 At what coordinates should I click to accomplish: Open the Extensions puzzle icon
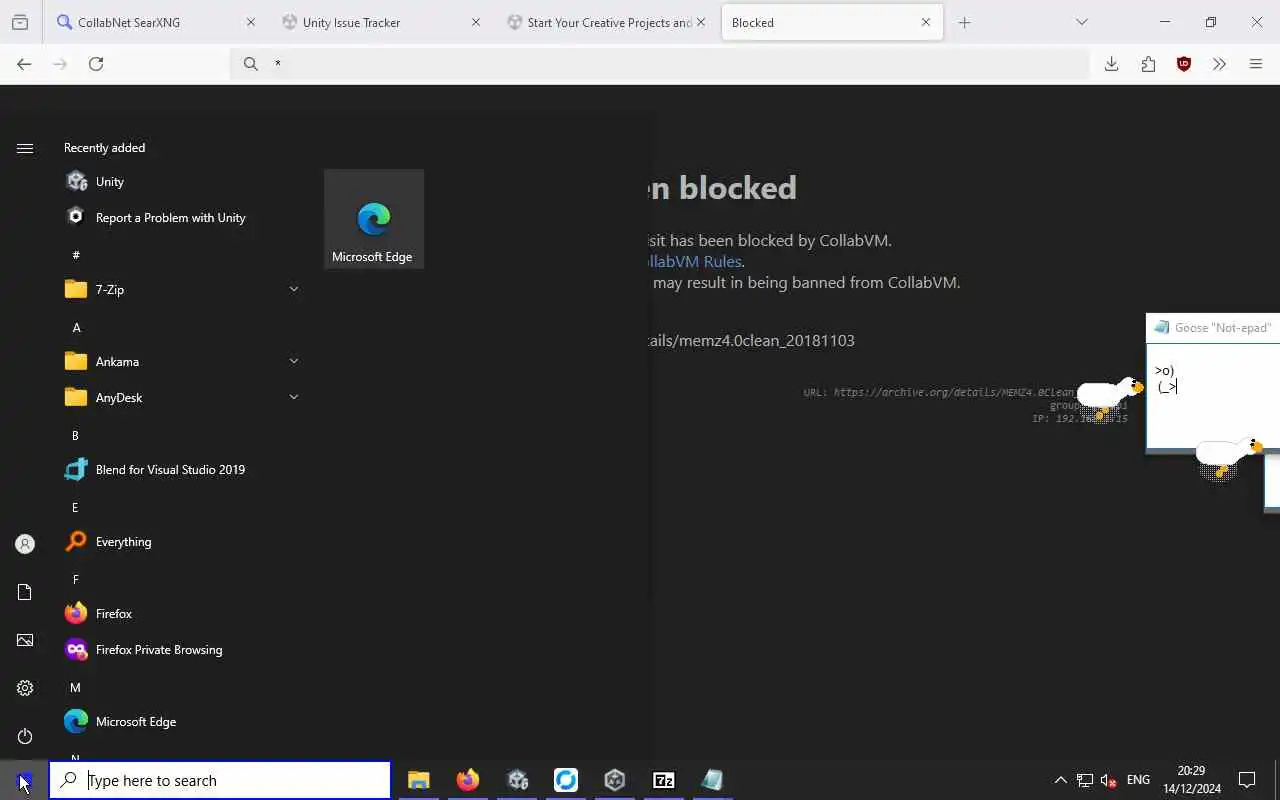tap(1148, 64)
